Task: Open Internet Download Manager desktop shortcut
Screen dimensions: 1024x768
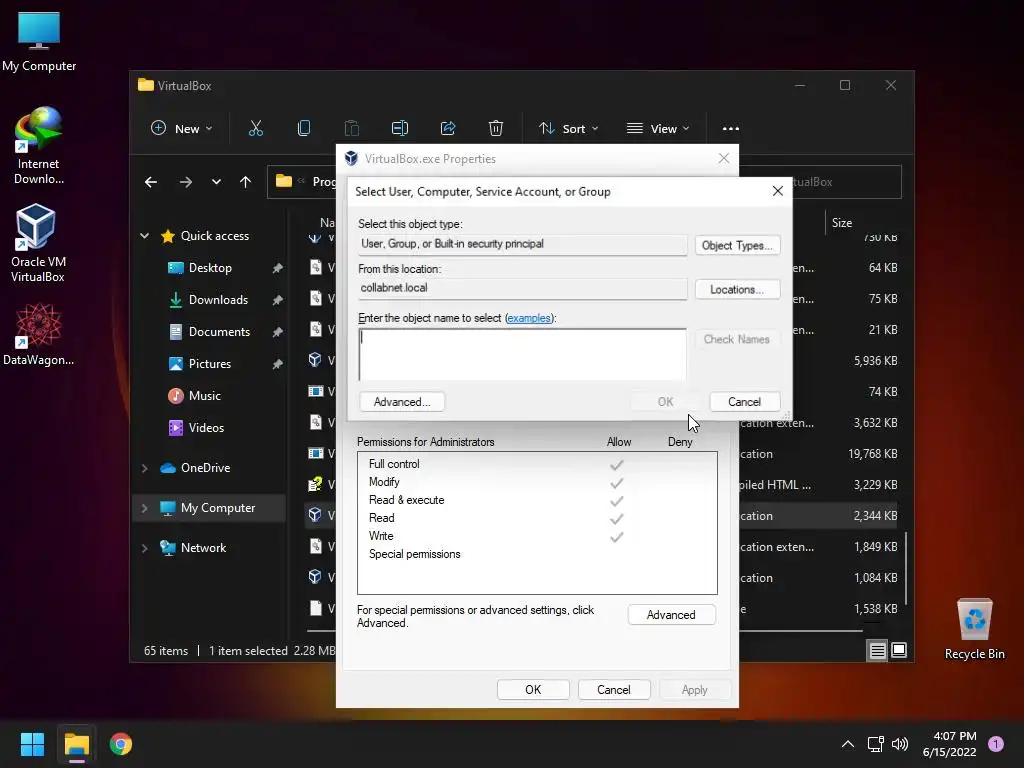Action: coord(39,145)
